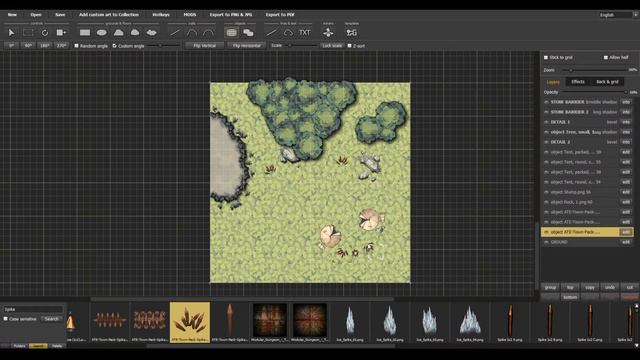Set rotation to 270 degrees
This screenshot has height=360, width=640.
62,46
